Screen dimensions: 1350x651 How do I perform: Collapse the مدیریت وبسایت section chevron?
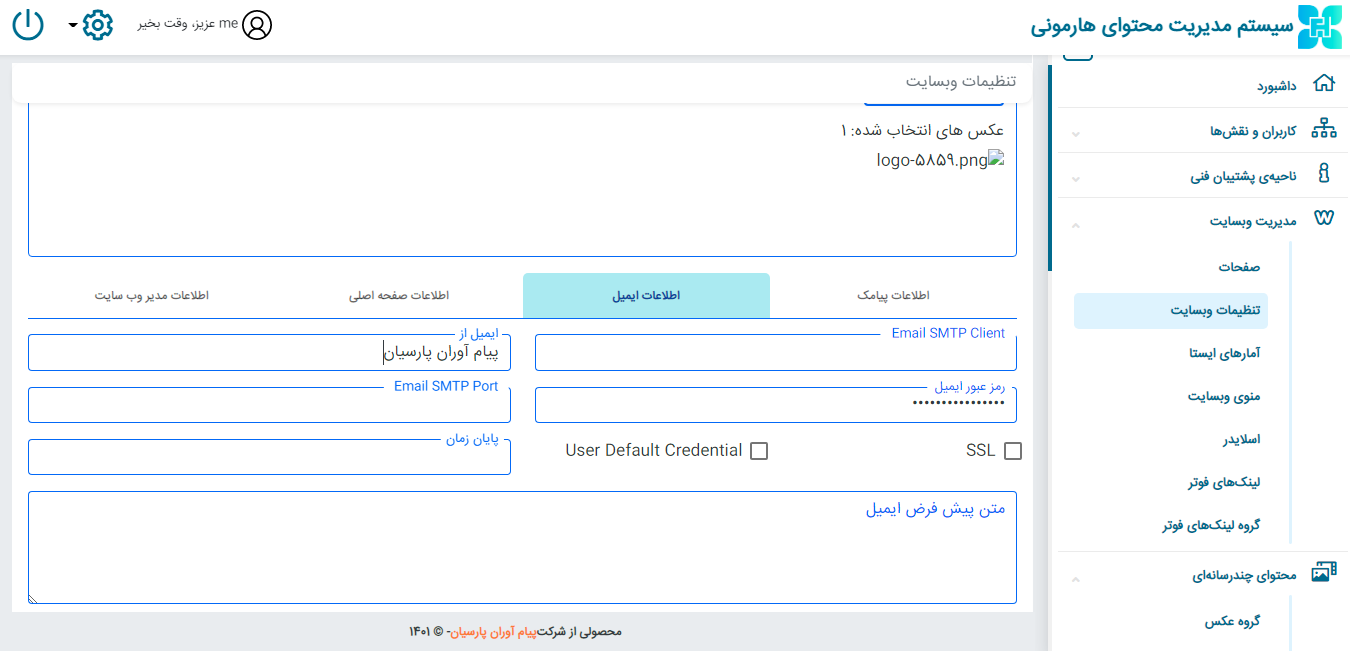click(1075, 224)
